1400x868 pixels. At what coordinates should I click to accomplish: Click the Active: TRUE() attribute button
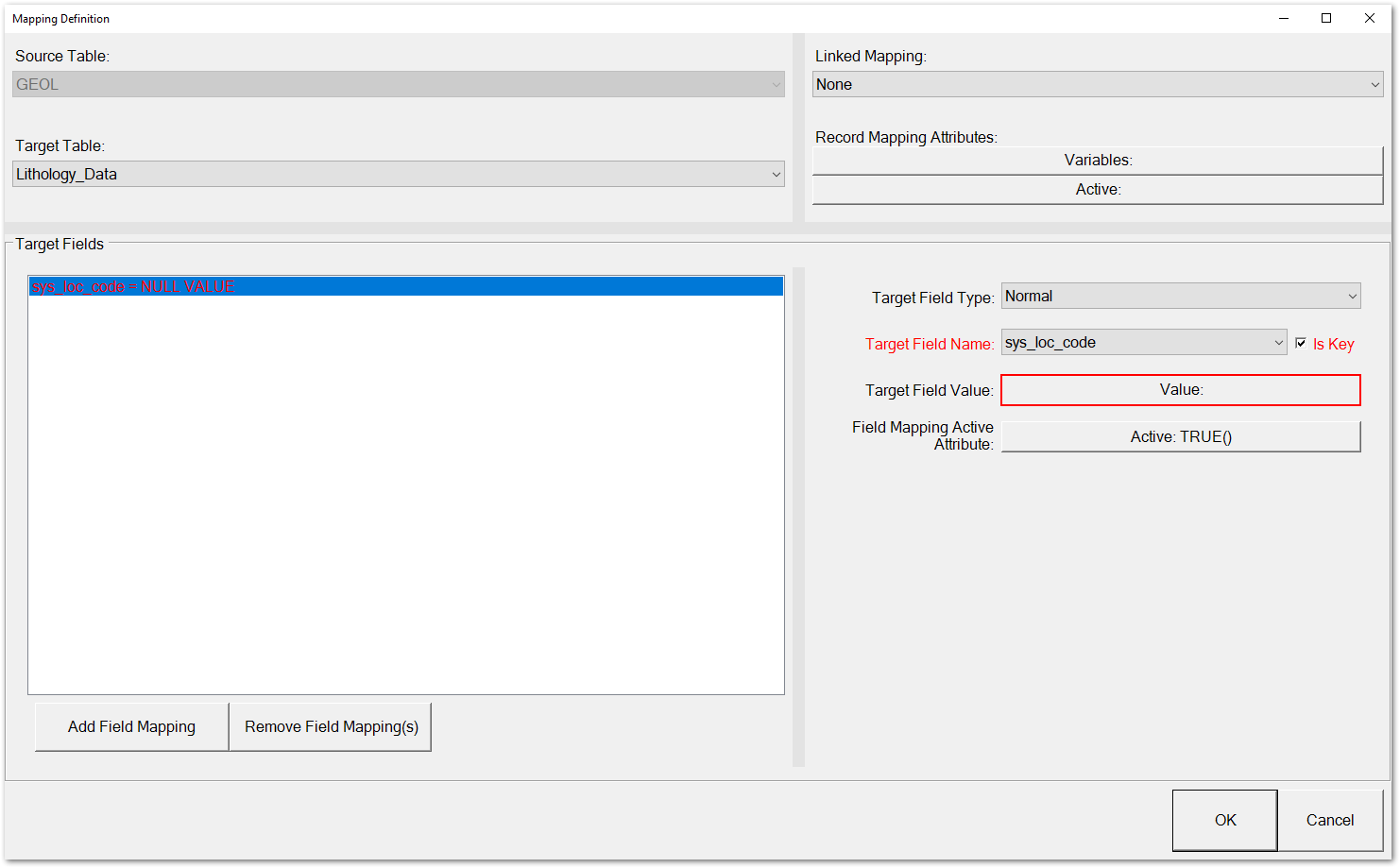click(x=1181, y=436)
